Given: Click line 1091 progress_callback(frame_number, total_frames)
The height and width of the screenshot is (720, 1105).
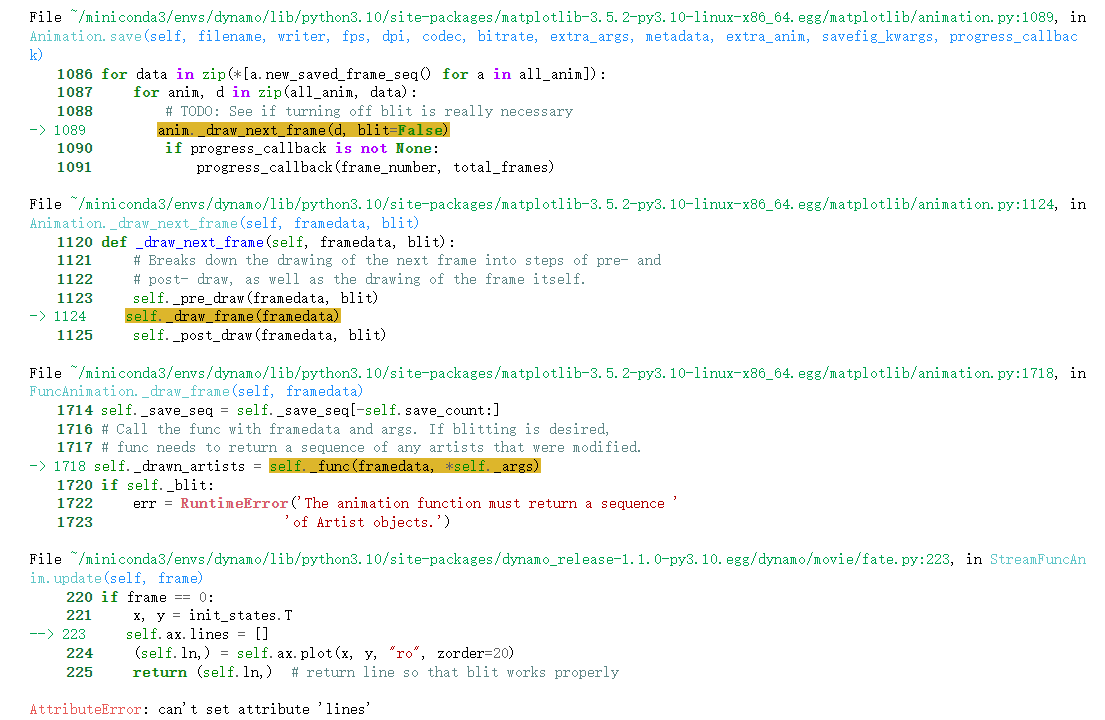Looking at the screenshot, I should (x=375, y=167).
